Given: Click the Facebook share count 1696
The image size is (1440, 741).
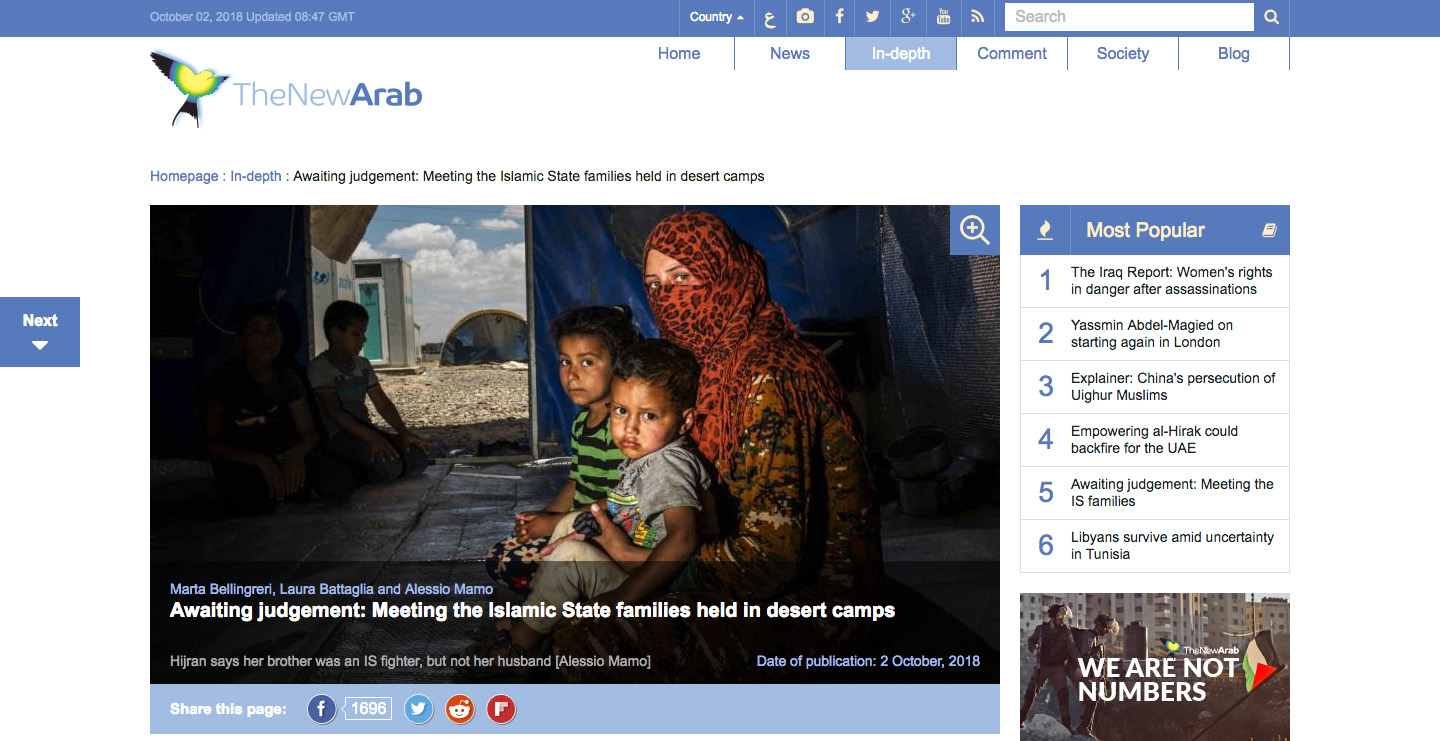Looking at the screenshot, I should pos(368,709).
